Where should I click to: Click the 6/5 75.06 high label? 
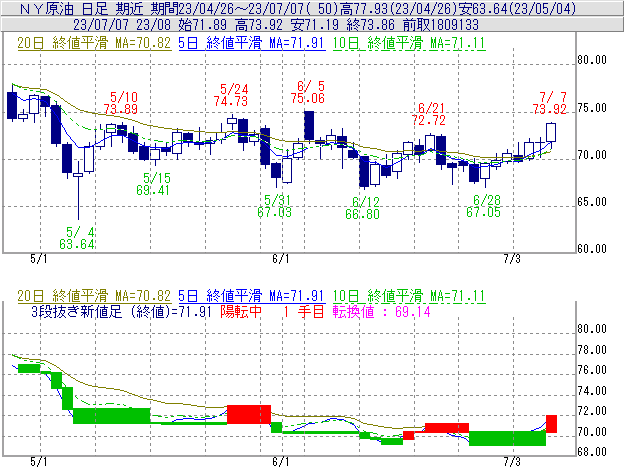[308, 92]
